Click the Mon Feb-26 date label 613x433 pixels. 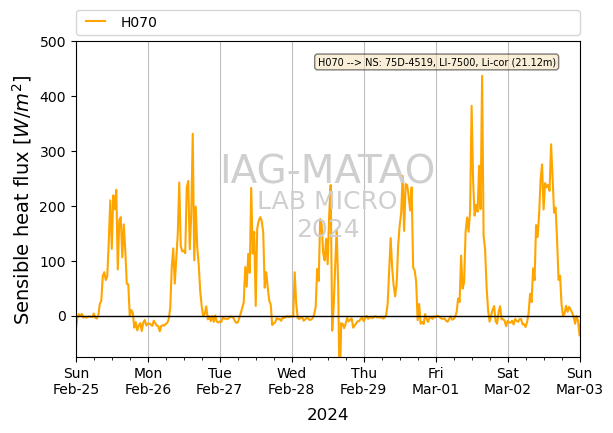(148, 381)
